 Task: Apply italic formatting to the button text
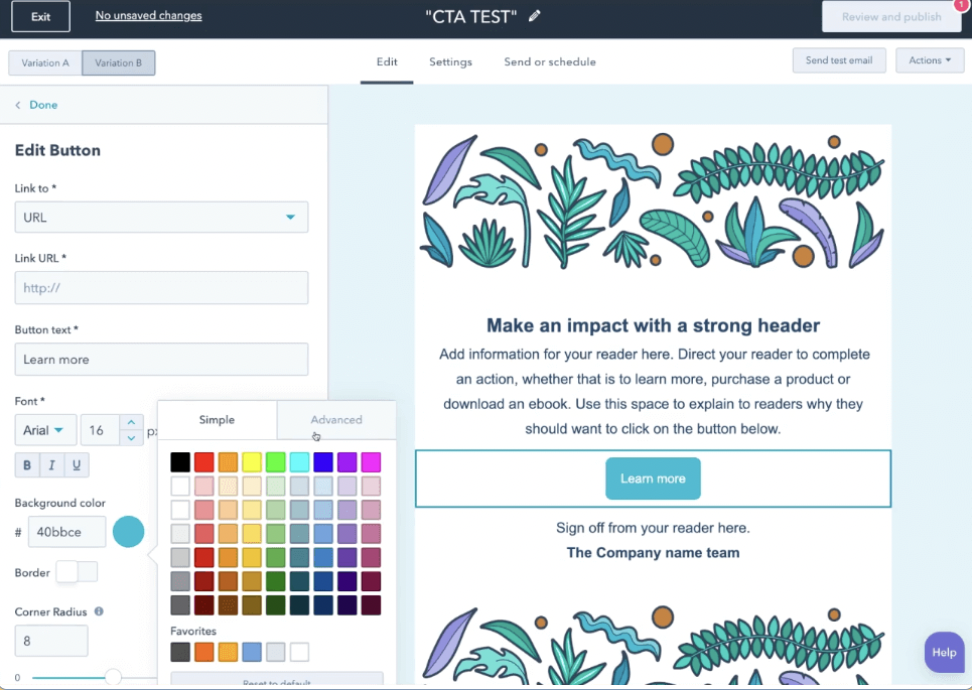pos(50,464)
